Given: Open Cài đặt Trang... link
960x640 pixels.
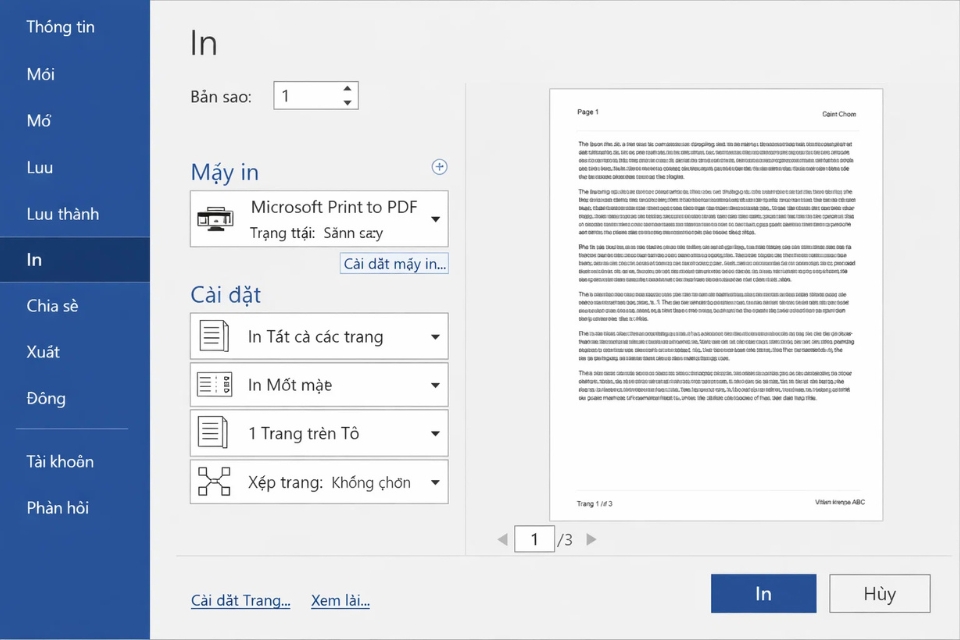Looking at the screenshot, I should coord(240,600).
